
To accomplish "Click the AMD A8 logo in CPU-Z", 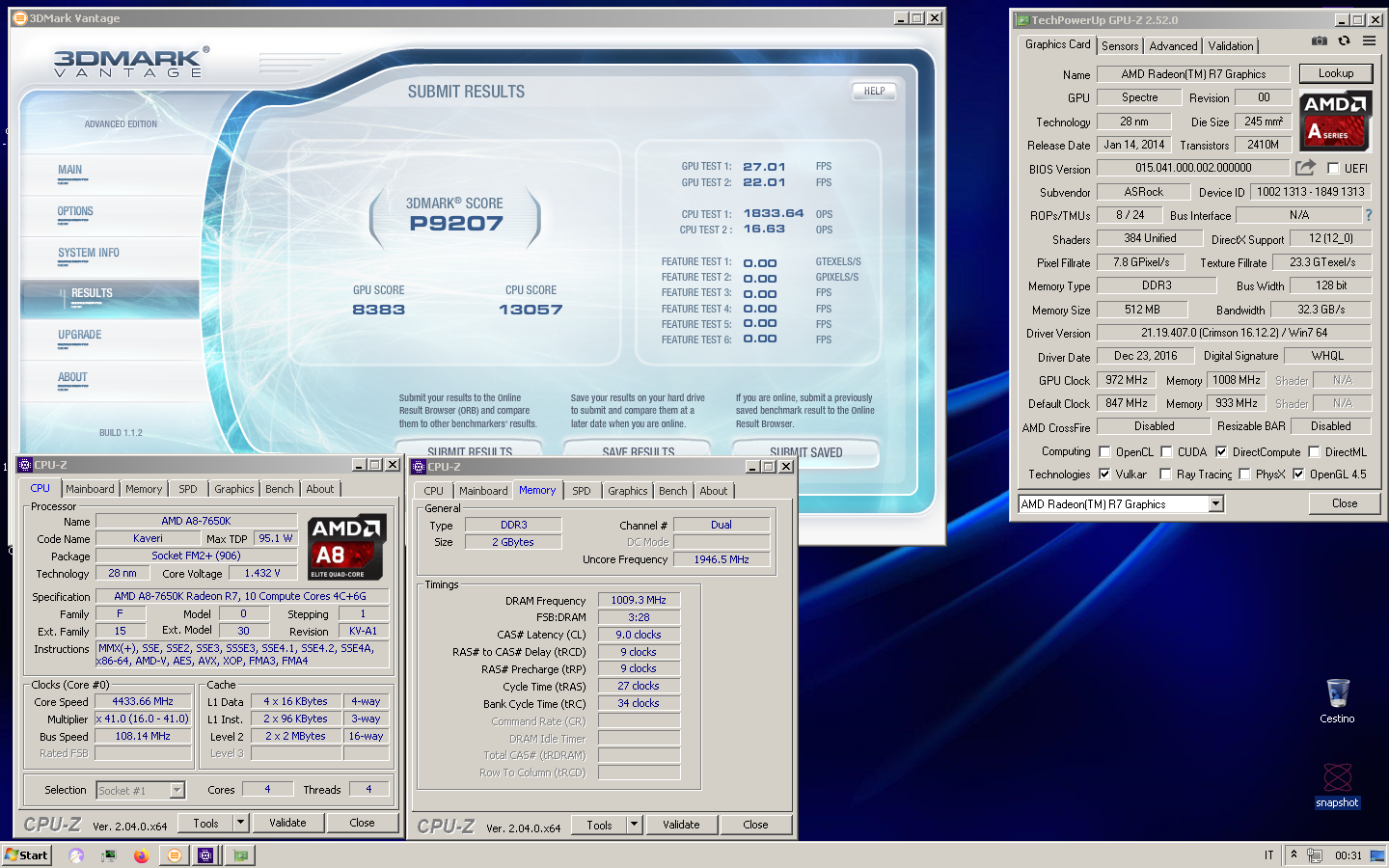I will click(345, 547).
